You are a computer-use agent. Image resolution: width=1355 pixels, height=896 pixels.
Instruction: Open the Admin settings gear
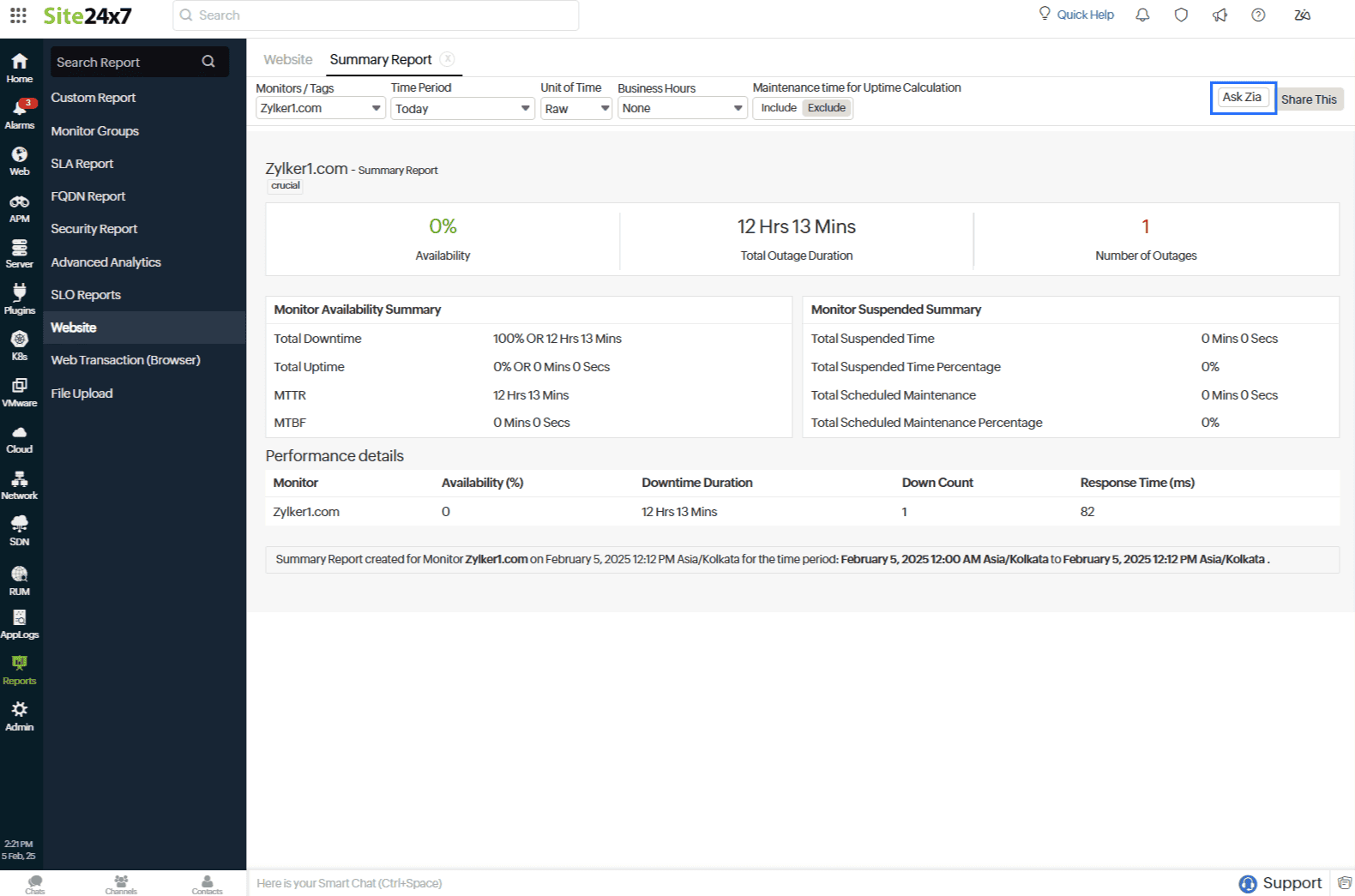point(19,715)
